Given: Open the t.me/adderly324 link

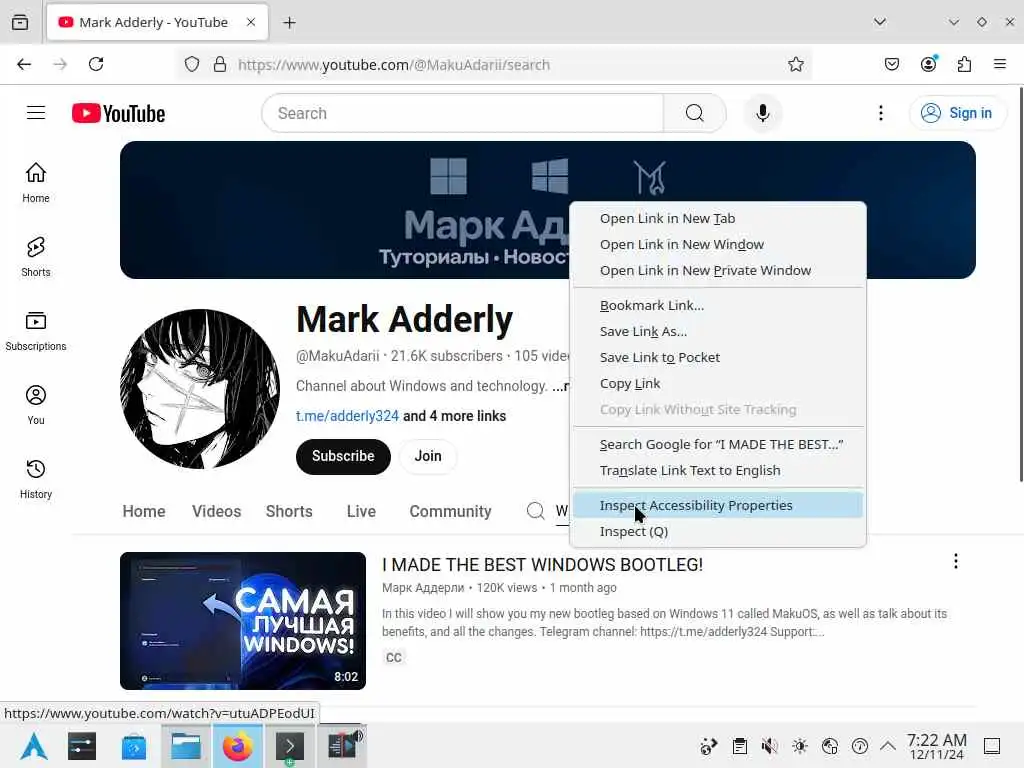Looking at the screenshot, I should (x=347, y=416).
